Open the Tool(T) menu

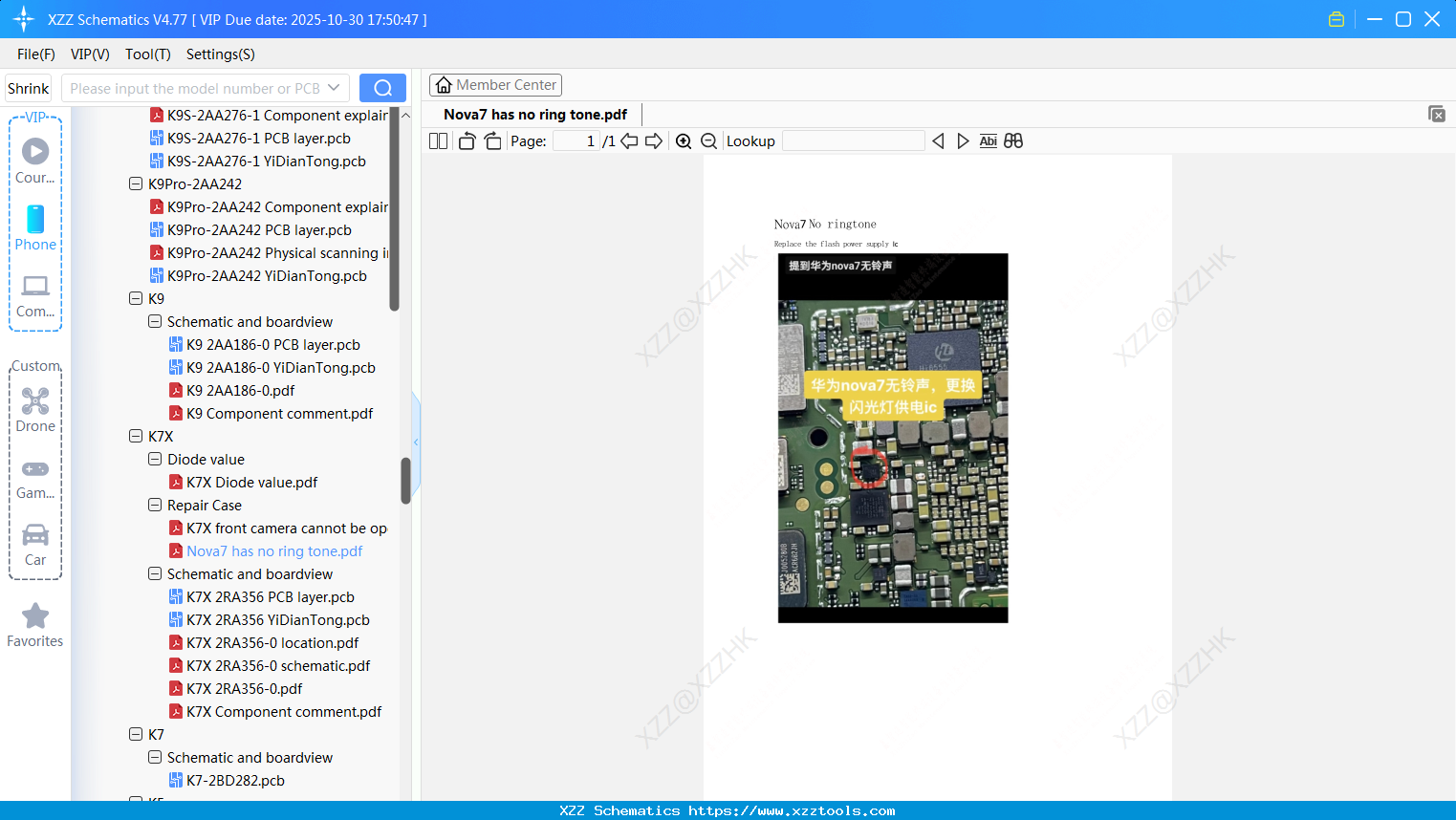(x=148, y=54)
